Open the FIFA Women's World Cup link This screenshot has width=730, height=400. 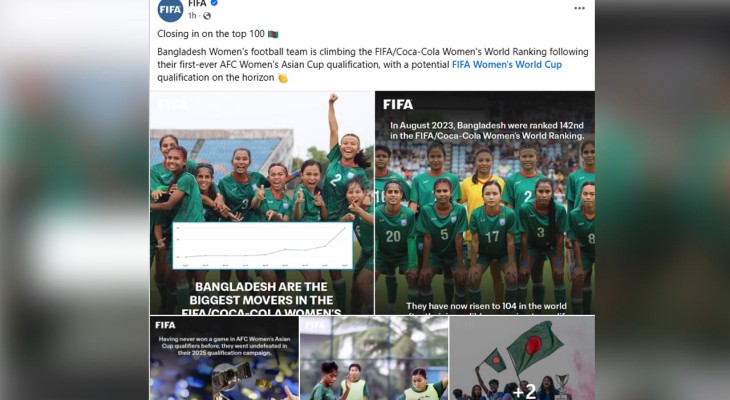pos(507,65)
